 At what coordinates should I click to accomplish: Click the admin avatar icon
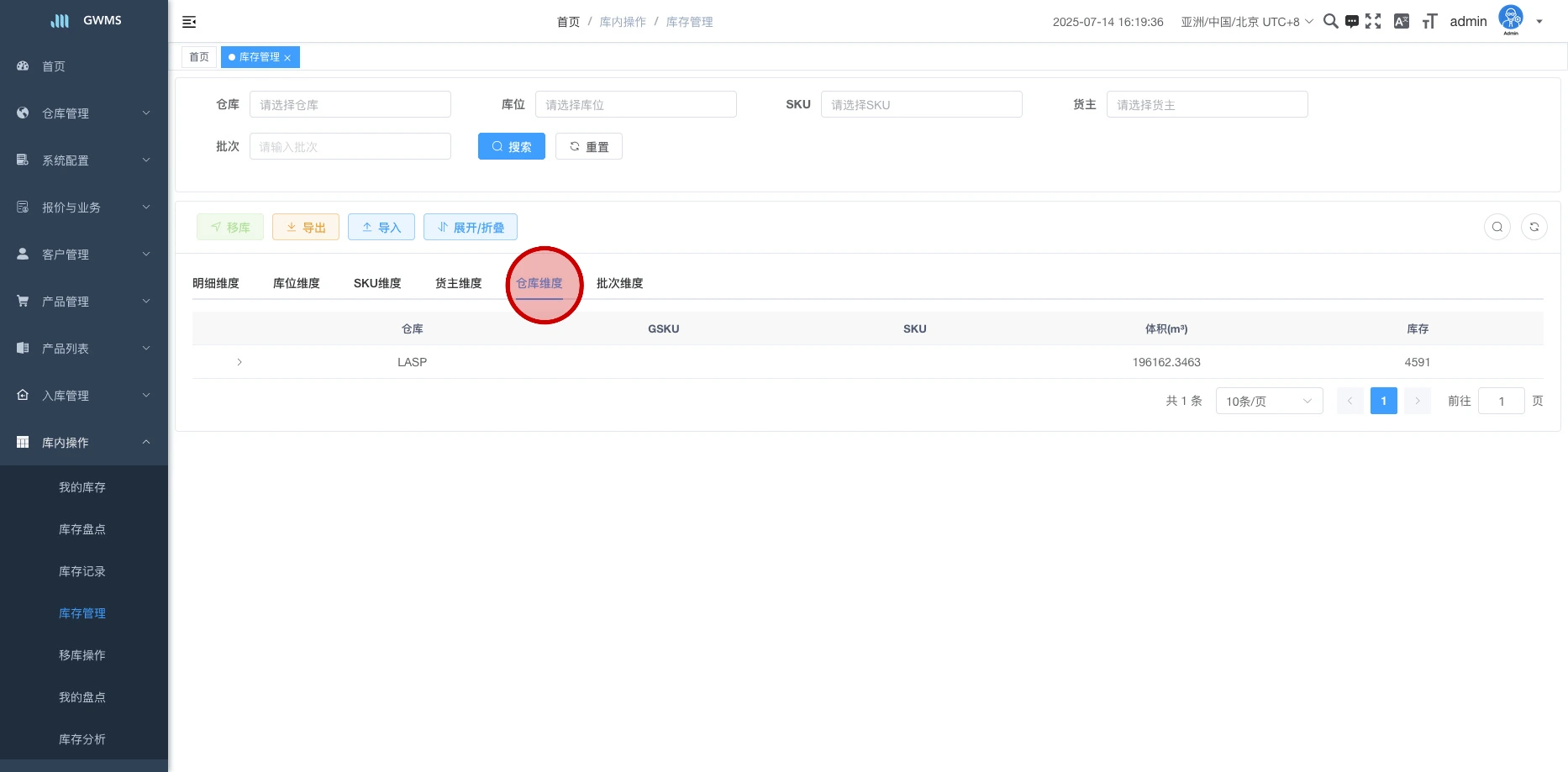click(1510, 18)
